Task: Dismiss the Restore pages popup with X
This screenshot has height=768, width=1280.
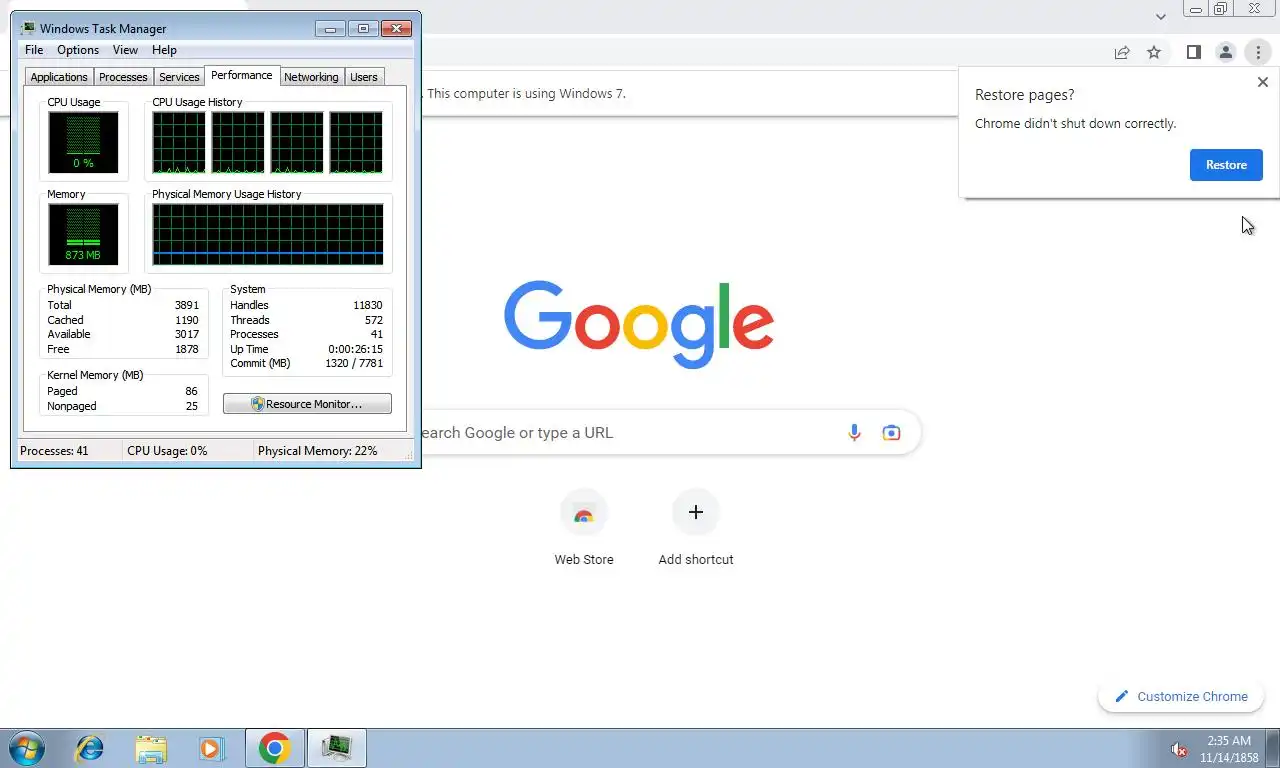Action: click(x=1262, y=82)
